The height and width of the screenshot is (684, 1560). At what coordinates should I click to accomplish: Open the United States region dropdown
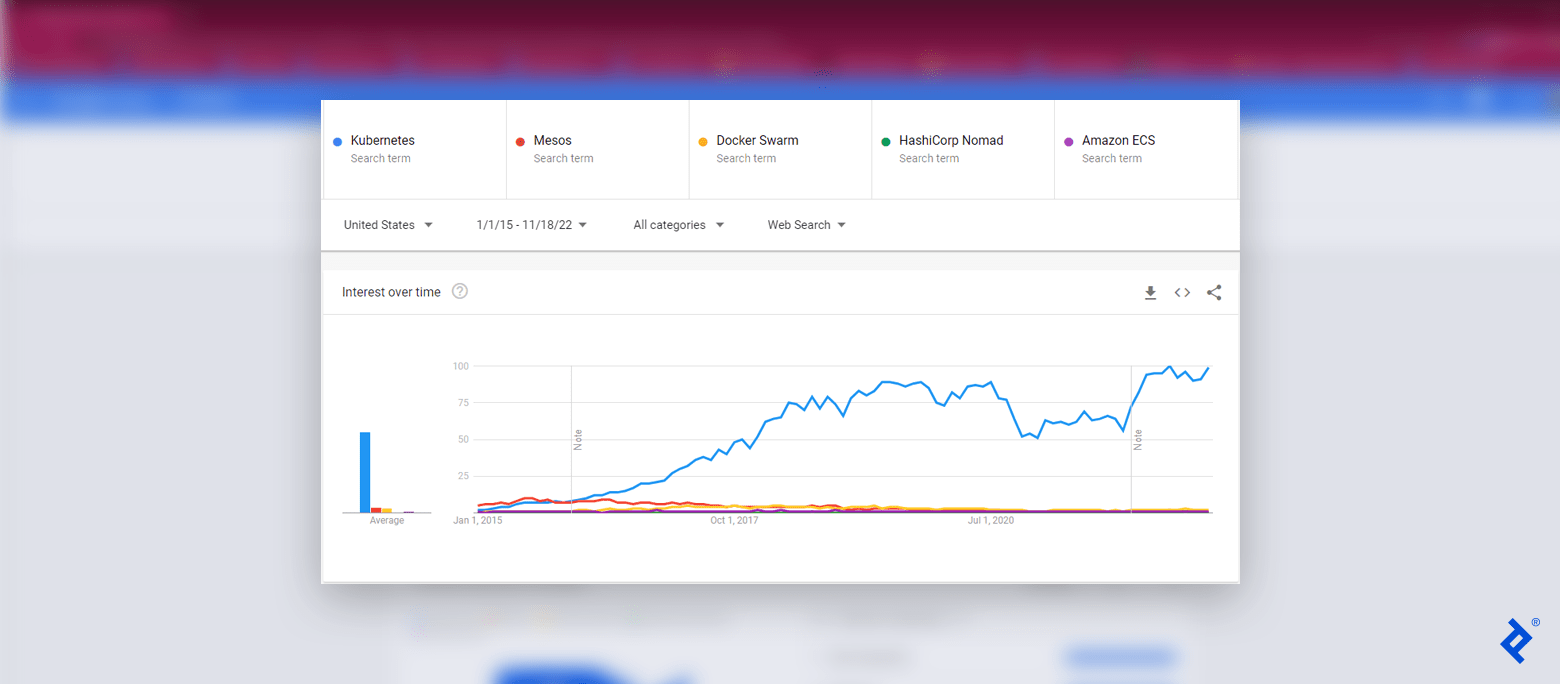point(388,224)
